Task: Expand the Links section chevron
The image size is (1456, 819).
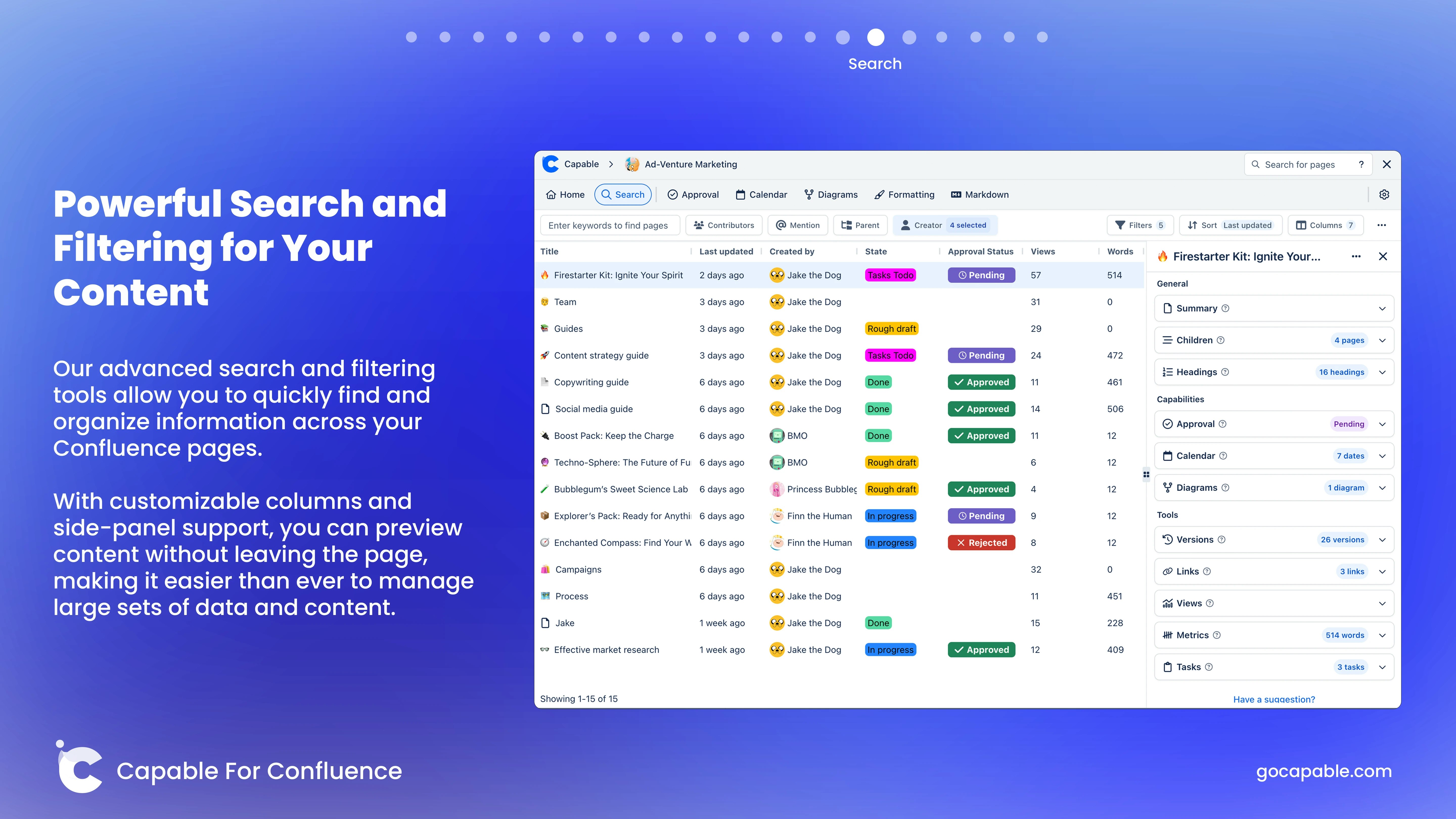Action: point(1382,572)
